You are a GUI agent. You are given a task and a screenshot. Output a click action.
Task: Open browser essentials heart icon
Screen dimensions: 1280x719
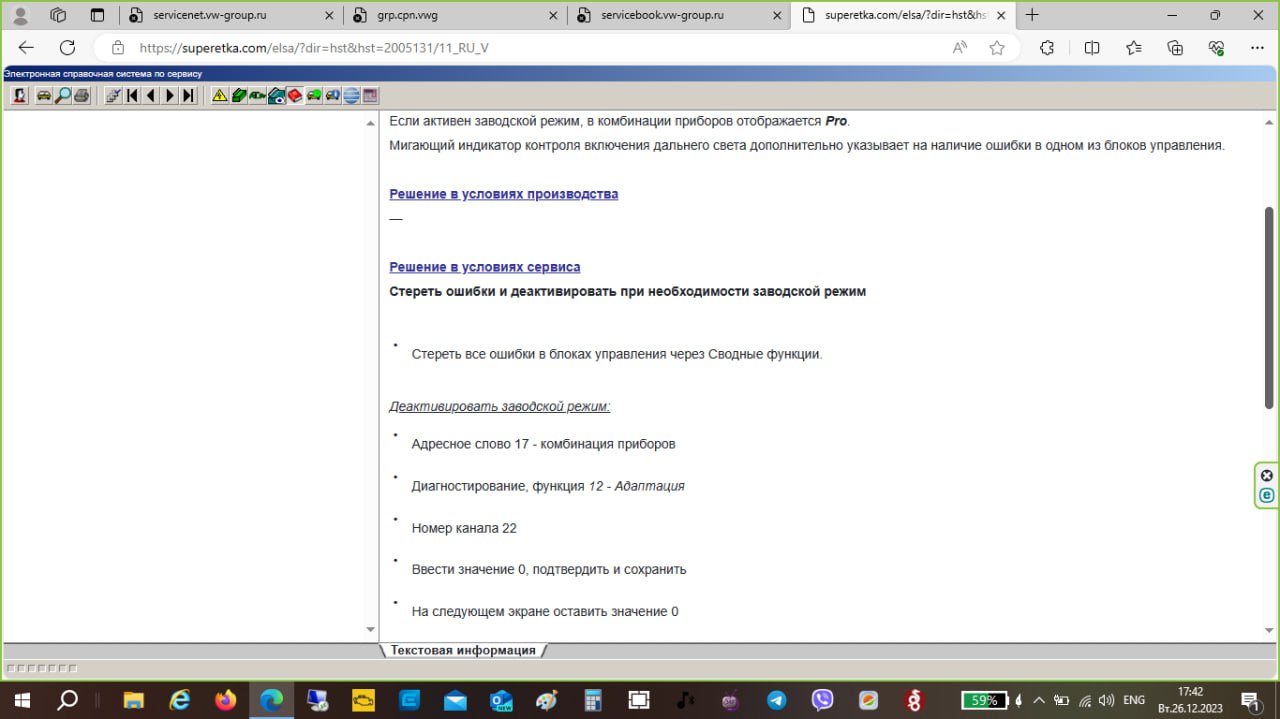1217,47
